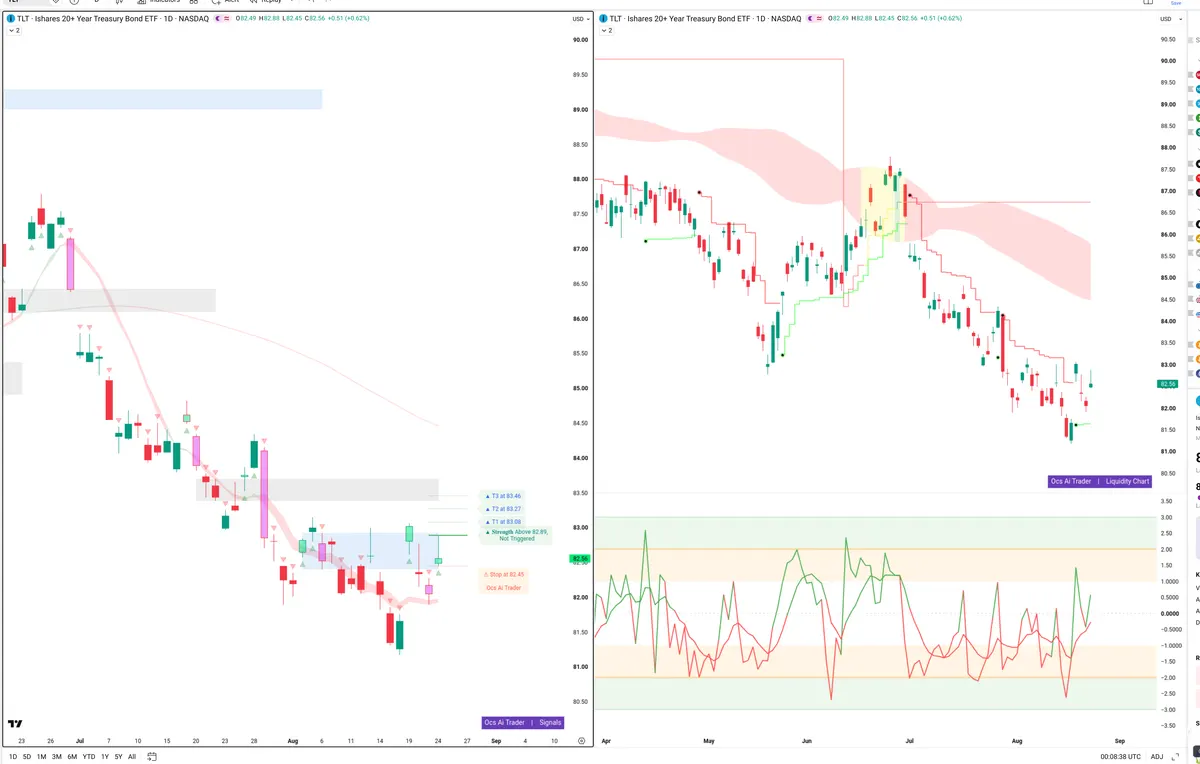Click the Ocs Ai Trader Signals label
Viewport: 1200px width, 764px height.
coord(523,722)
